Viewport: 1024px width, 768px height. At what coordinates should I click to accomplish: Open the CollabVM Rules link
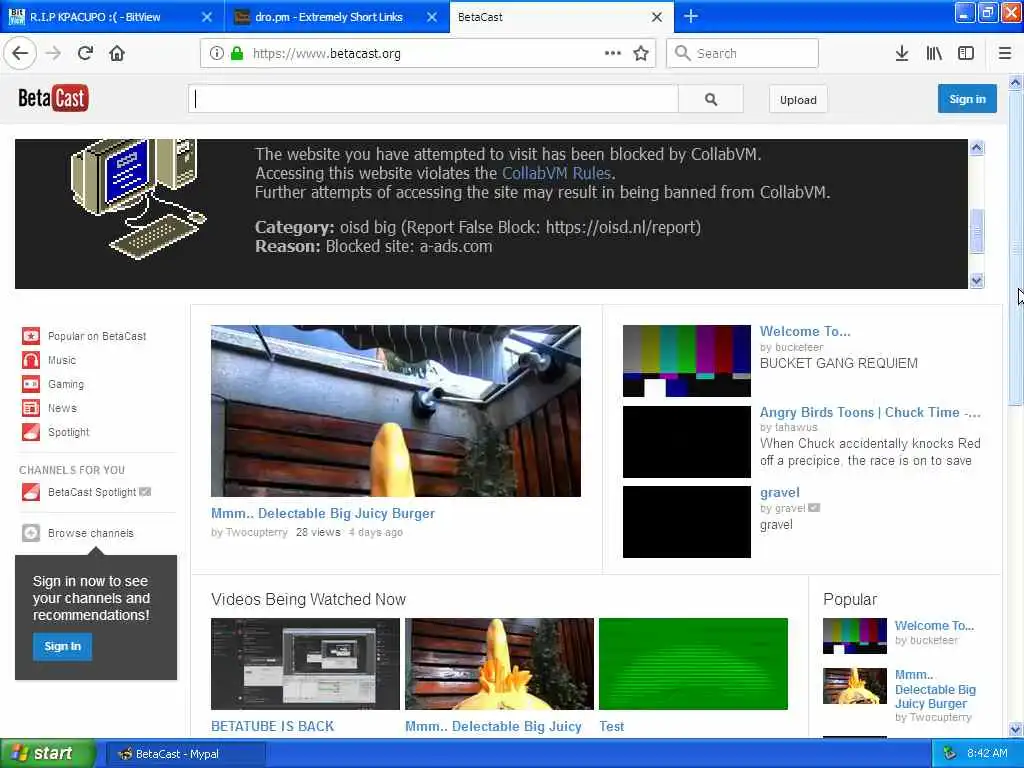(556, 173)
